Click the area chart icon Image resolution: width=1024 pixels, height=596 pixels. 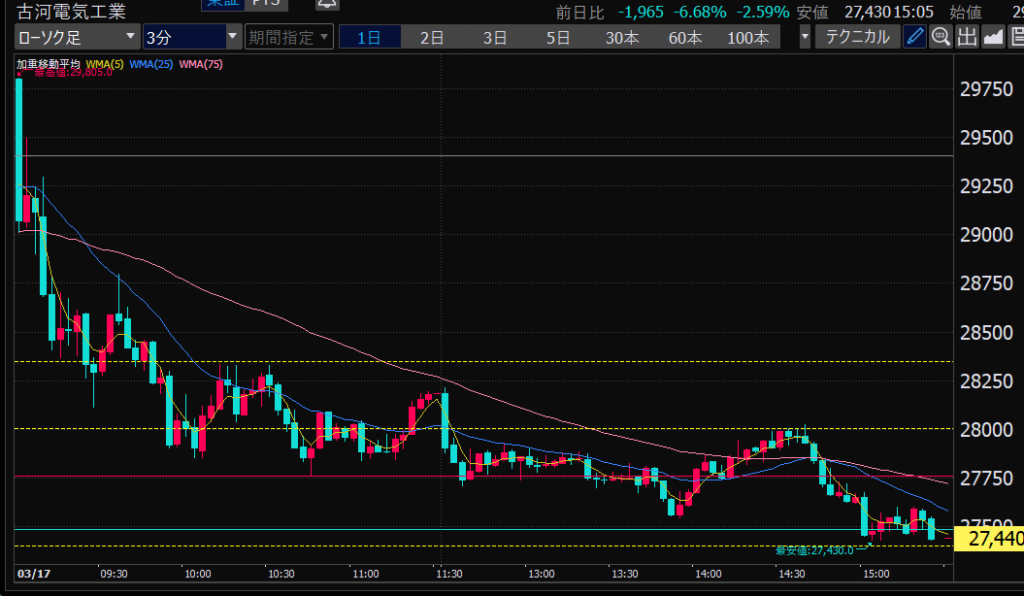(x=993, y=38)
